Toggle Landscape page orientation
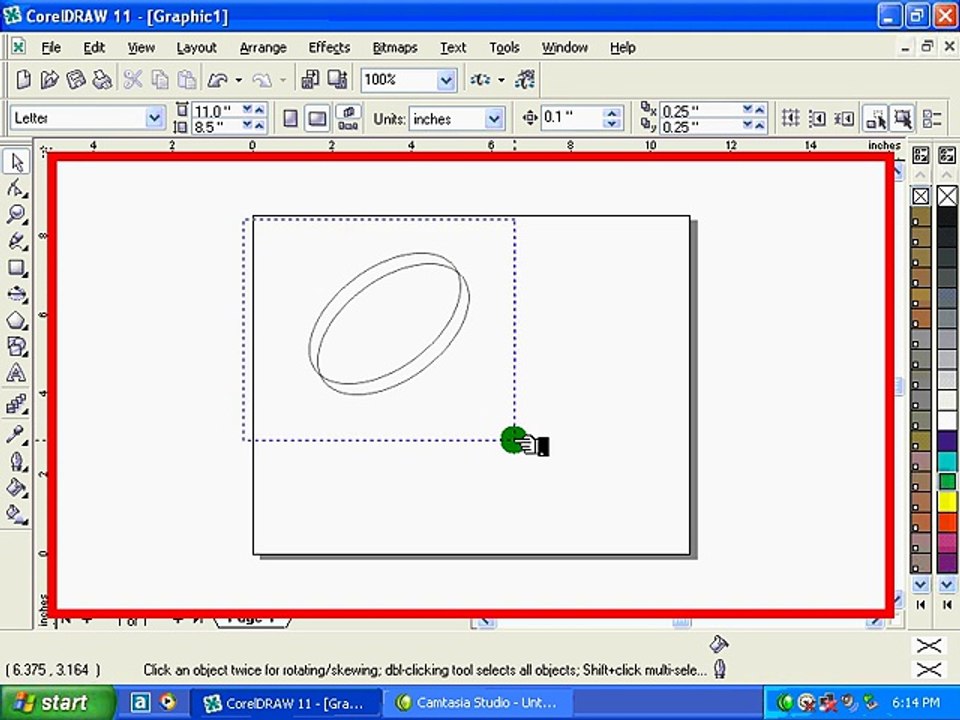Viewport: 960px width, 720px height. 317,118
